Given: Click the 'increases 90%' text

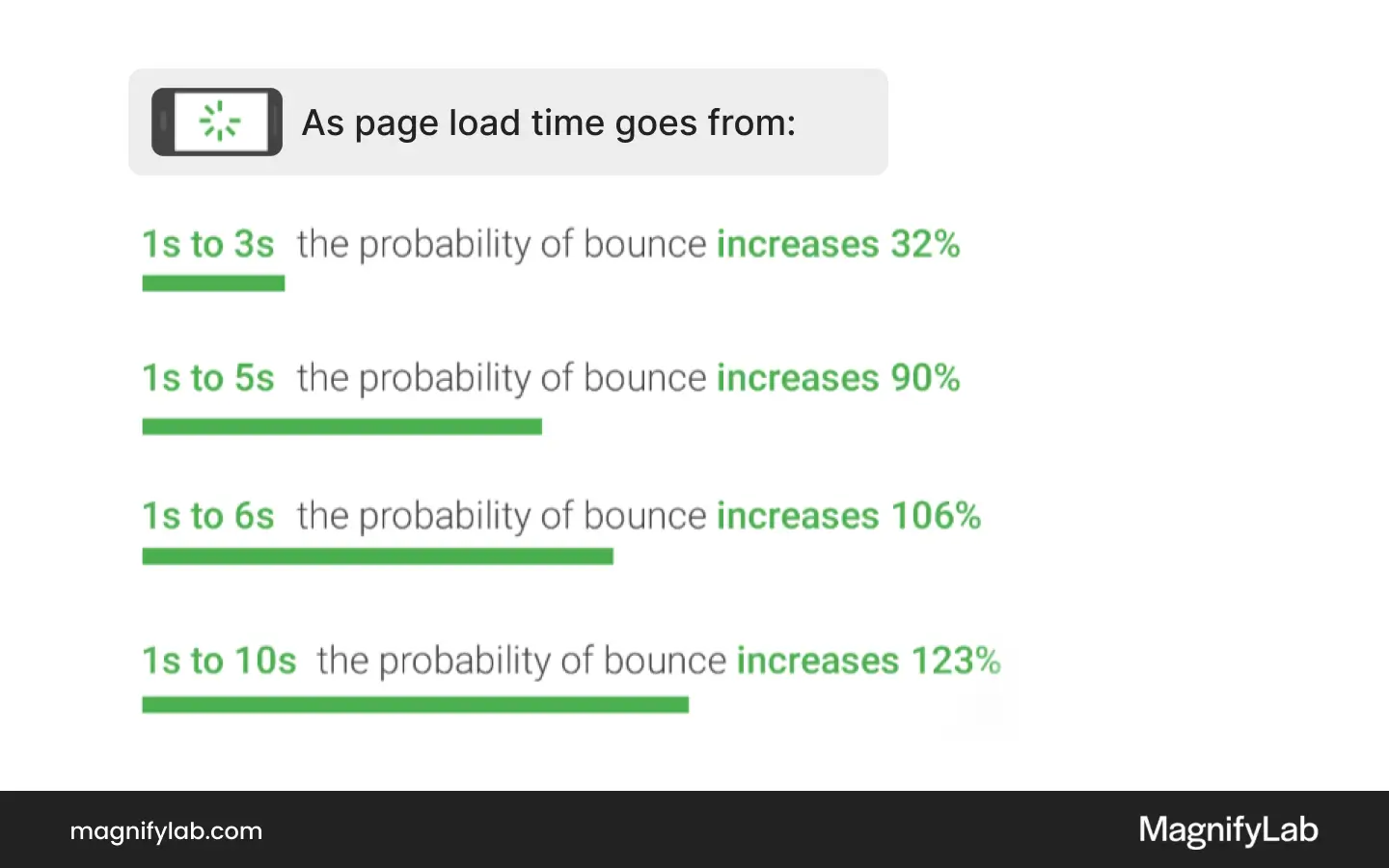Looking at the screenshot, I should coord(838,378).
